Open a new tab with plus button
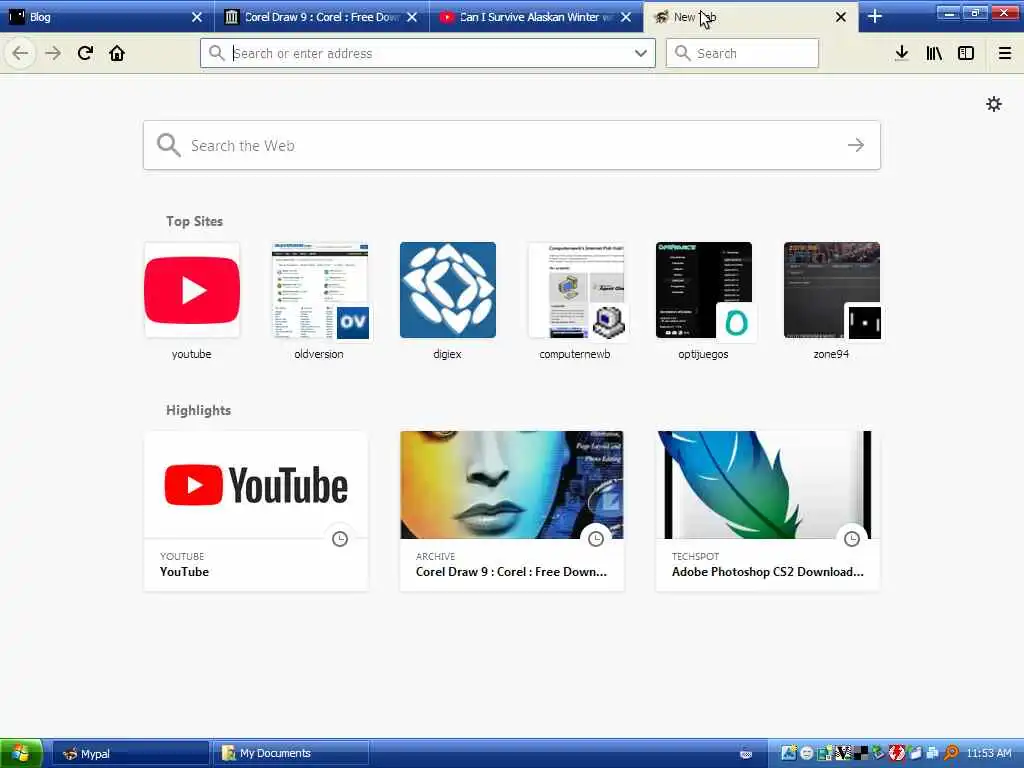The height and width of the screenshot is (768, 1024). tap(875, 17)
